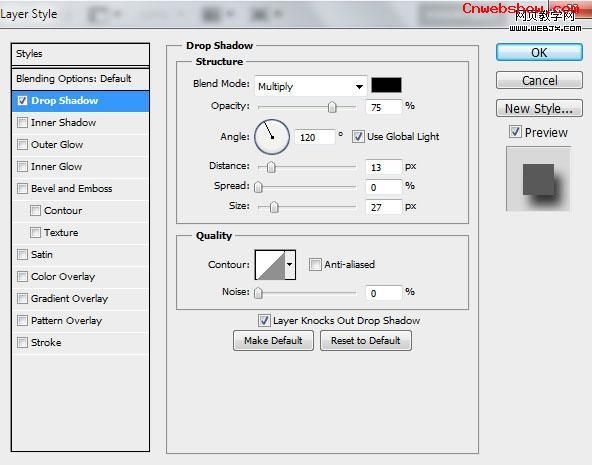Enable the Bevel and Emboss checkbox
The width and height of the screenshot is (592, 465).
pyautogui.click(x=22, y=188)
